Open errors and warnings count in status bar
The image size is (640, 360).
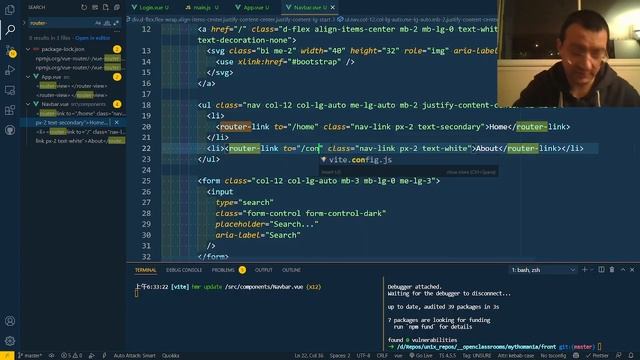pos(71,356)
